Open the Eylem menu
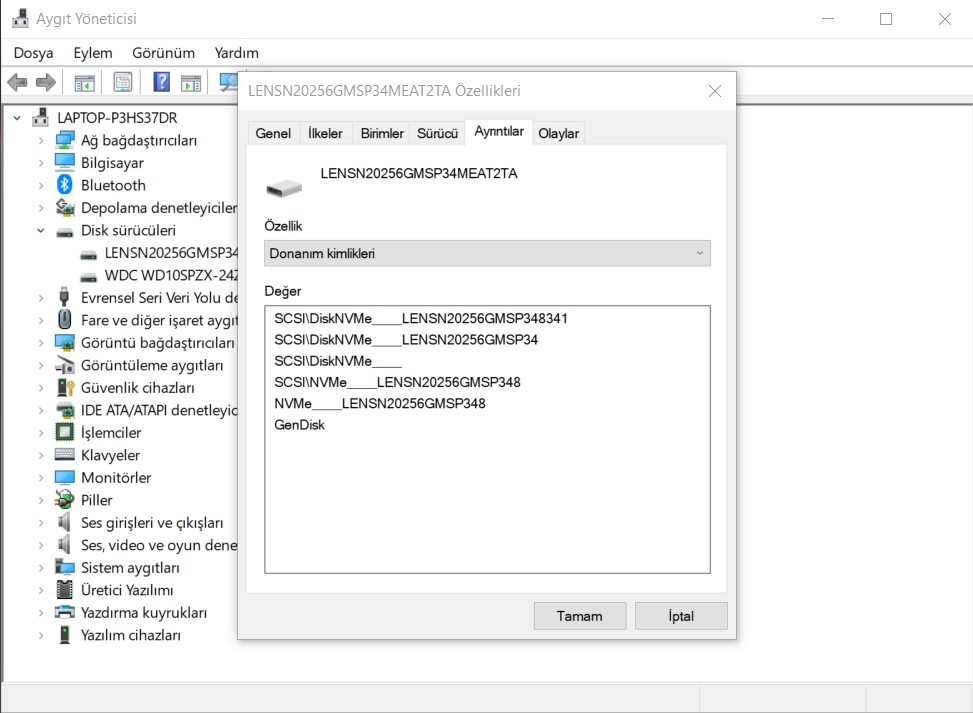Image resolution: width=973 pixels, height=713 pixels. pos(93,53)
